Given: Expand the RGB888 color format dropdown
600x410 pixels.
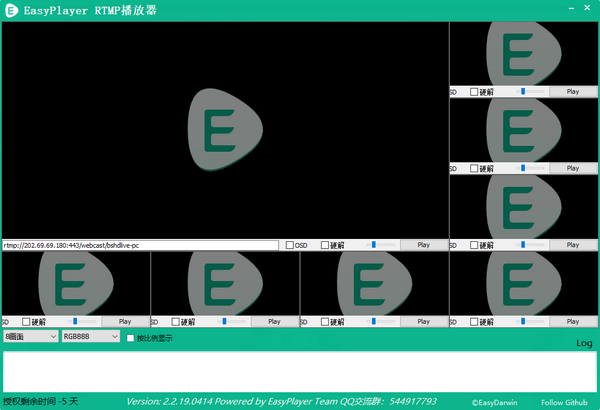Looking at the screenshot, I should [89, 338].
